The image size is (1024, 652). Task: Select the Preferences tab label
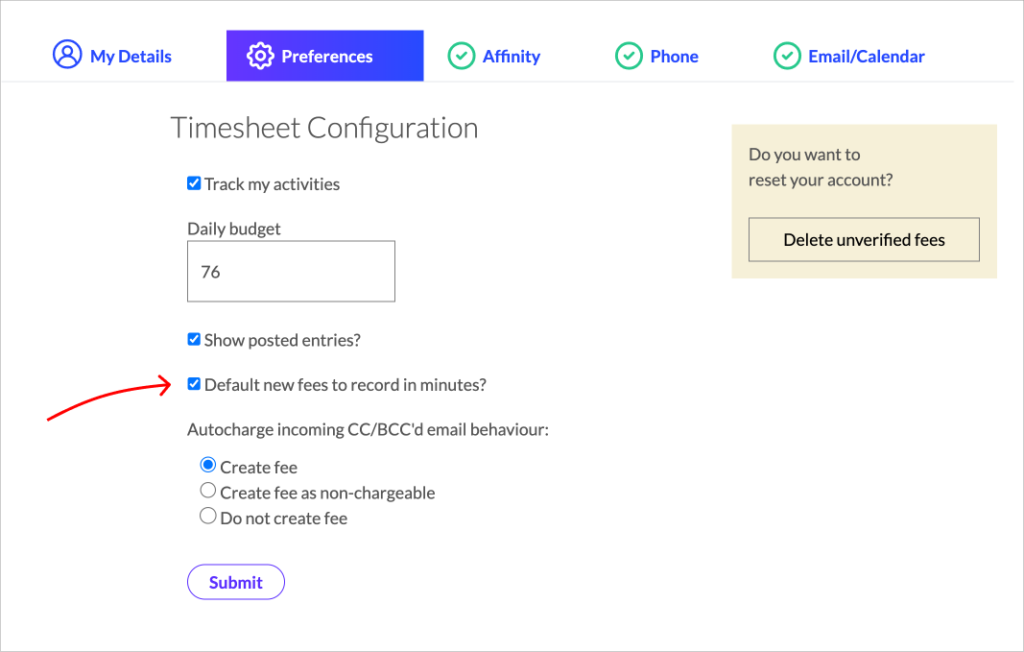click(327, 57)
